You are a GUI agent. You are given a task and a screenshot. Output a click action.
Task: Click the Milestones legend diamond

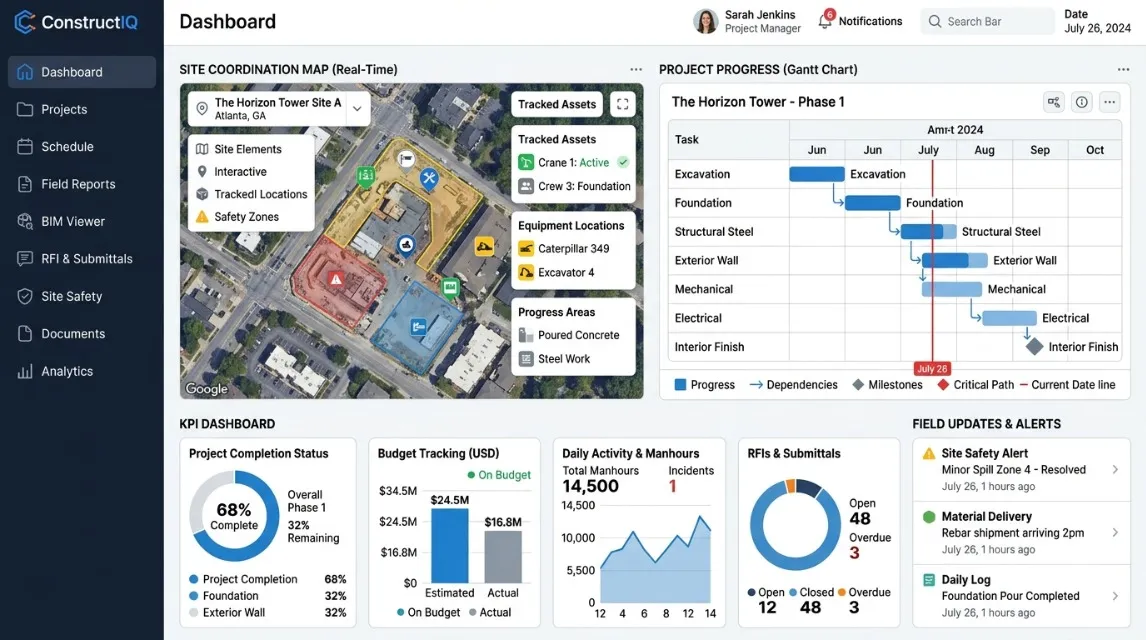point(858,384)
